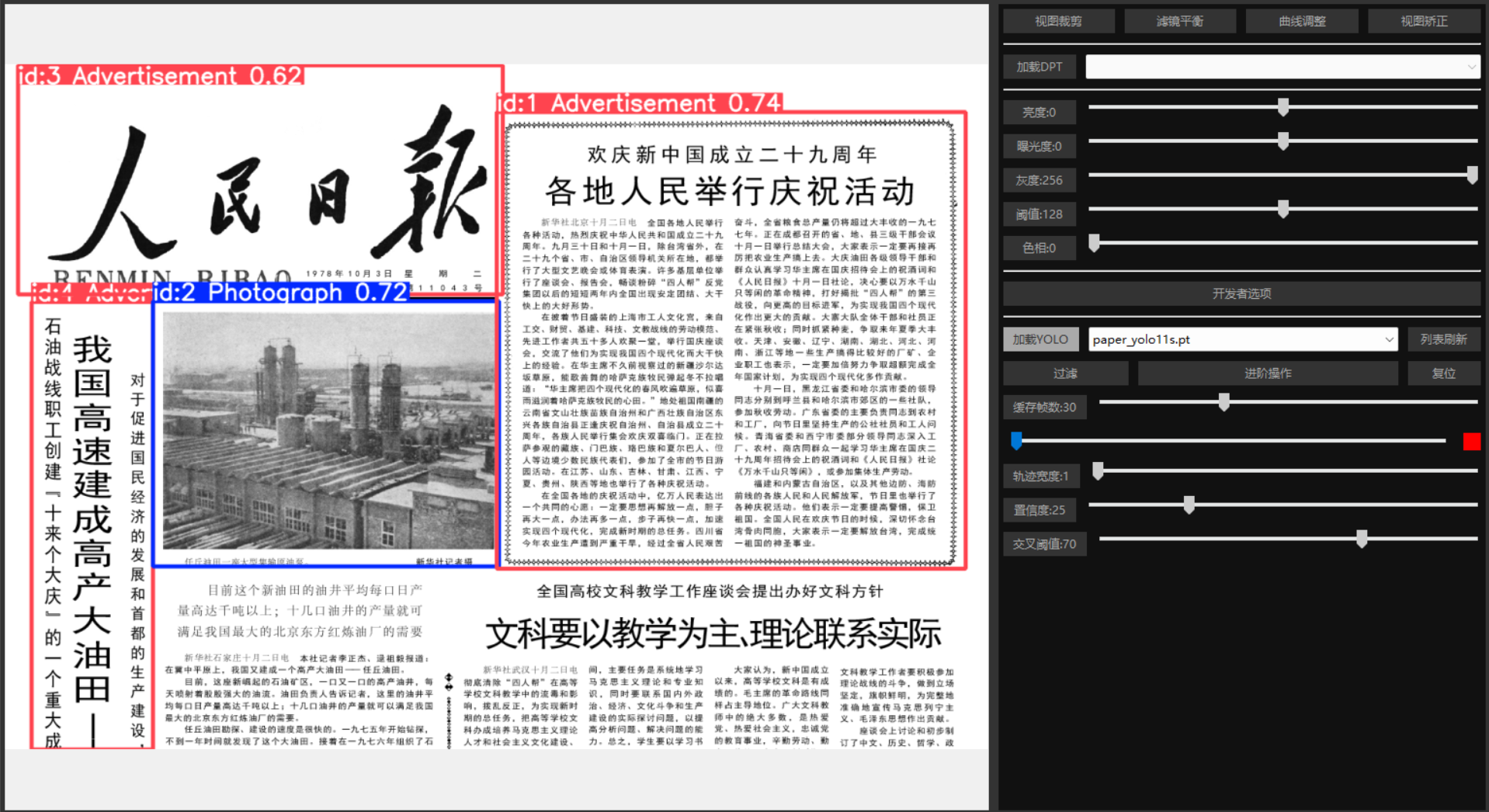
Task: Click the 各地人民举行庆祝活动 headline
Action: click(x=730, y=191)
